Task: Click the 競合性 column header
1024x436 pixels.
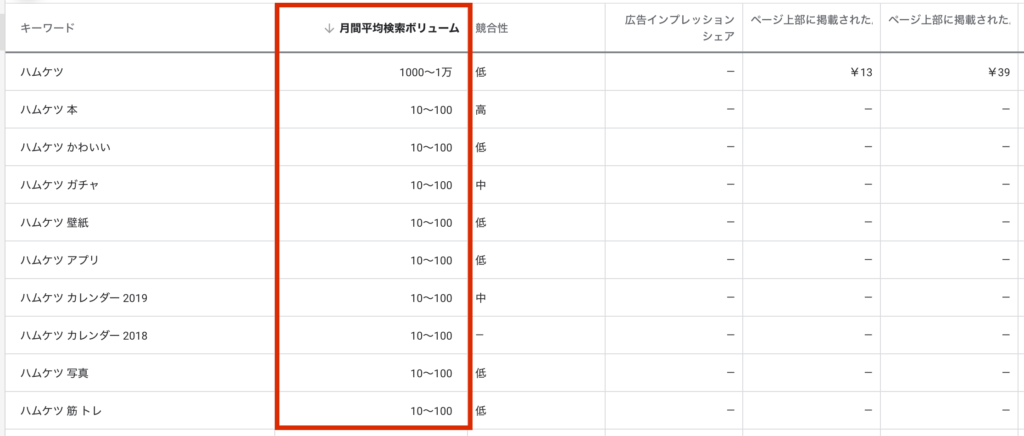Action: click(x=492, y=28)
